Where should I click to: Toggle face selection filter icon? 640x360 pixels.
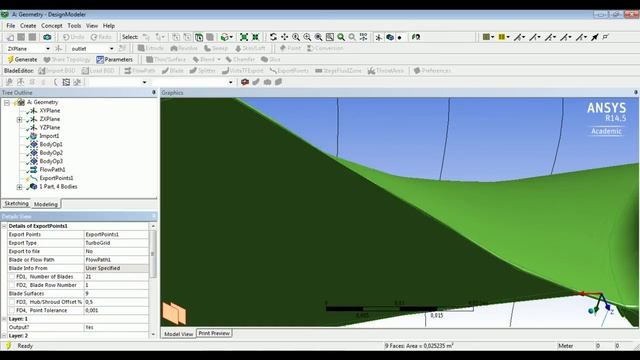tap(199, 37)
